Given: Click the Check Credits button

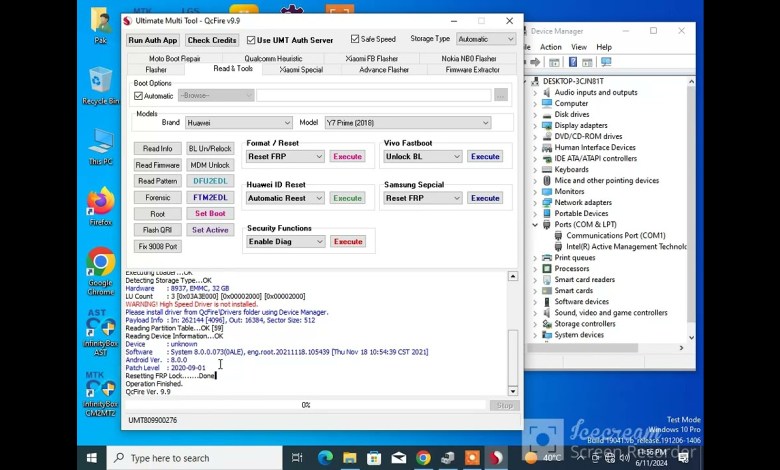Looking at the screenshot, I should click(212, 40).
